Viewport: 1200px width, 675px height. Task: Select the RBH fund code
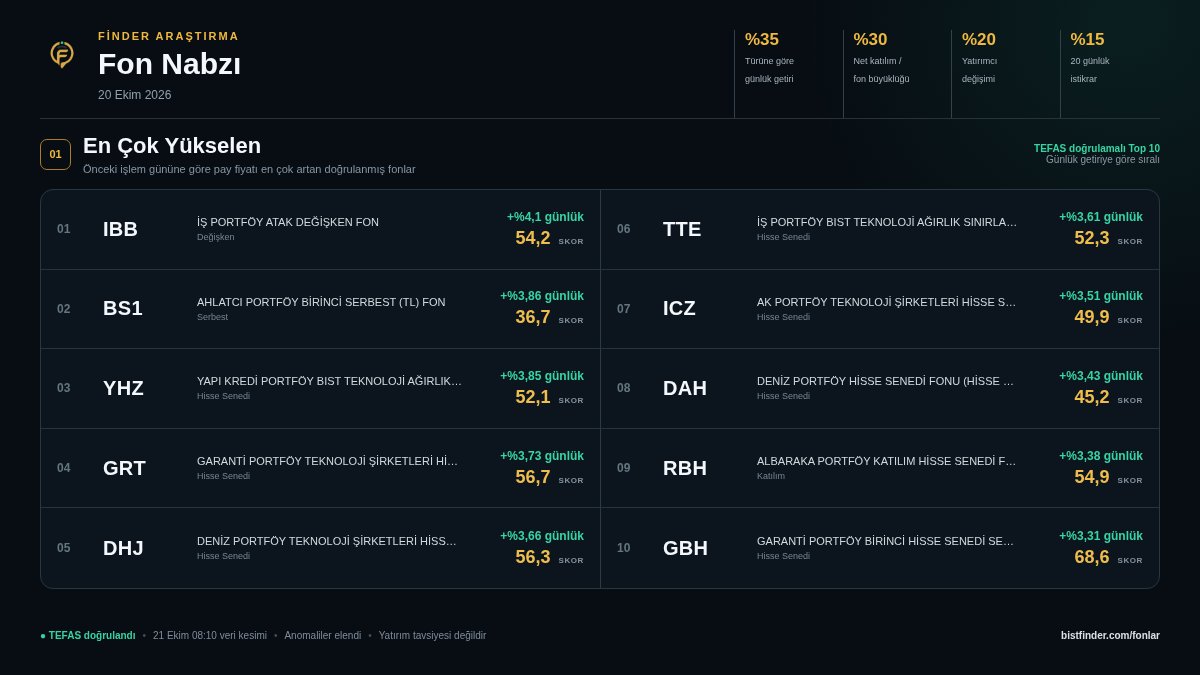pyautogui.click(x=685, y=468)
